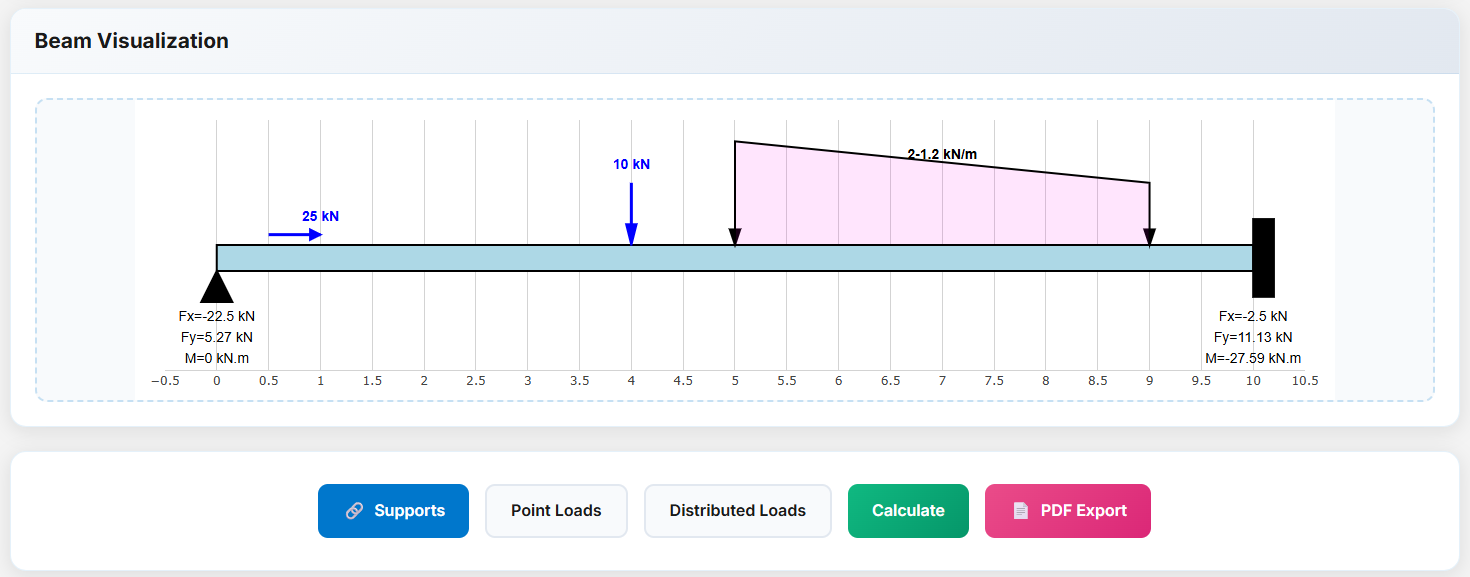Click the Beam Visualization heading
Screen dimensions: 1470x577
click(131, 41)
